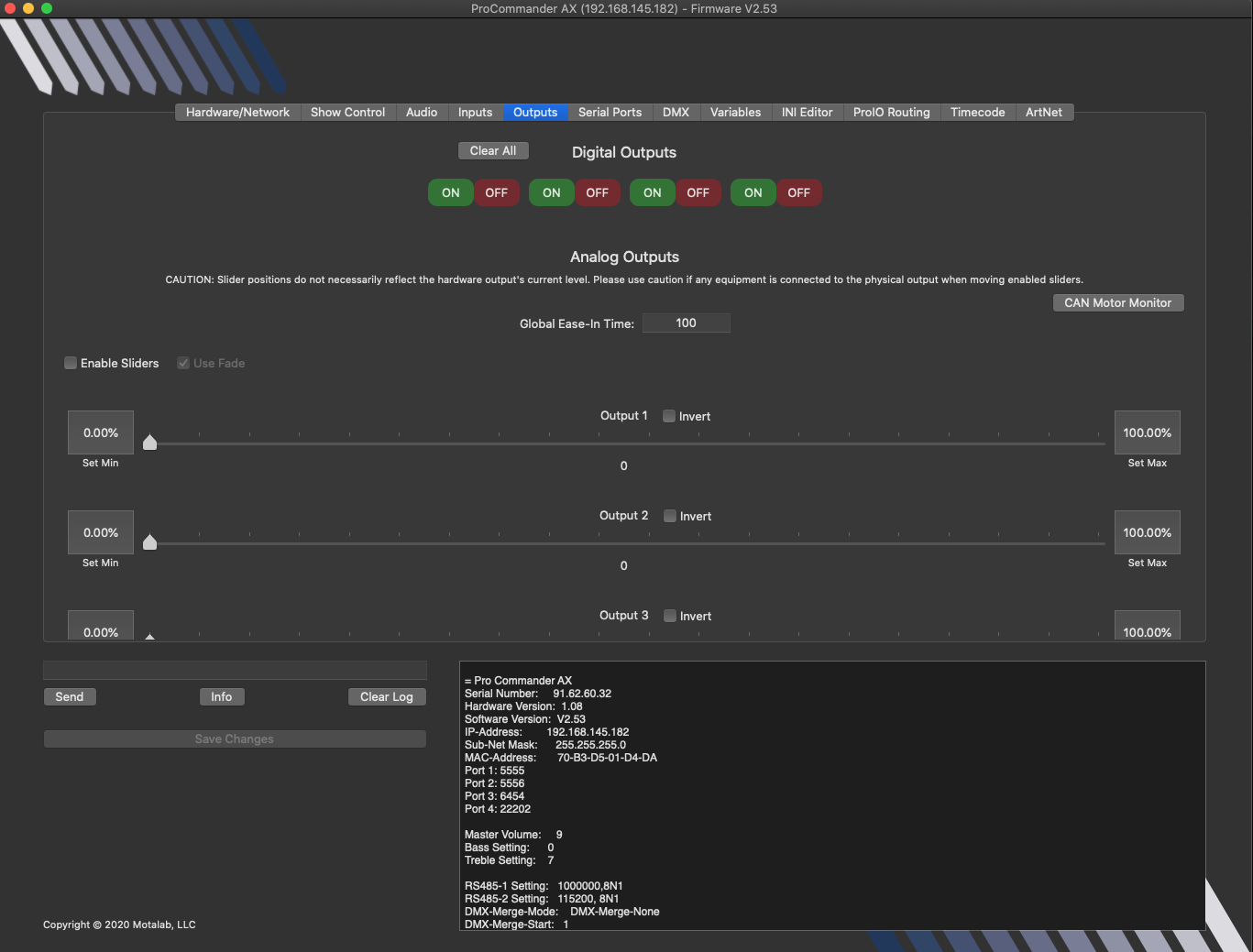Click Set Min under Output 1
This screenshot has width=1253, height=952.
pos(101,463)
